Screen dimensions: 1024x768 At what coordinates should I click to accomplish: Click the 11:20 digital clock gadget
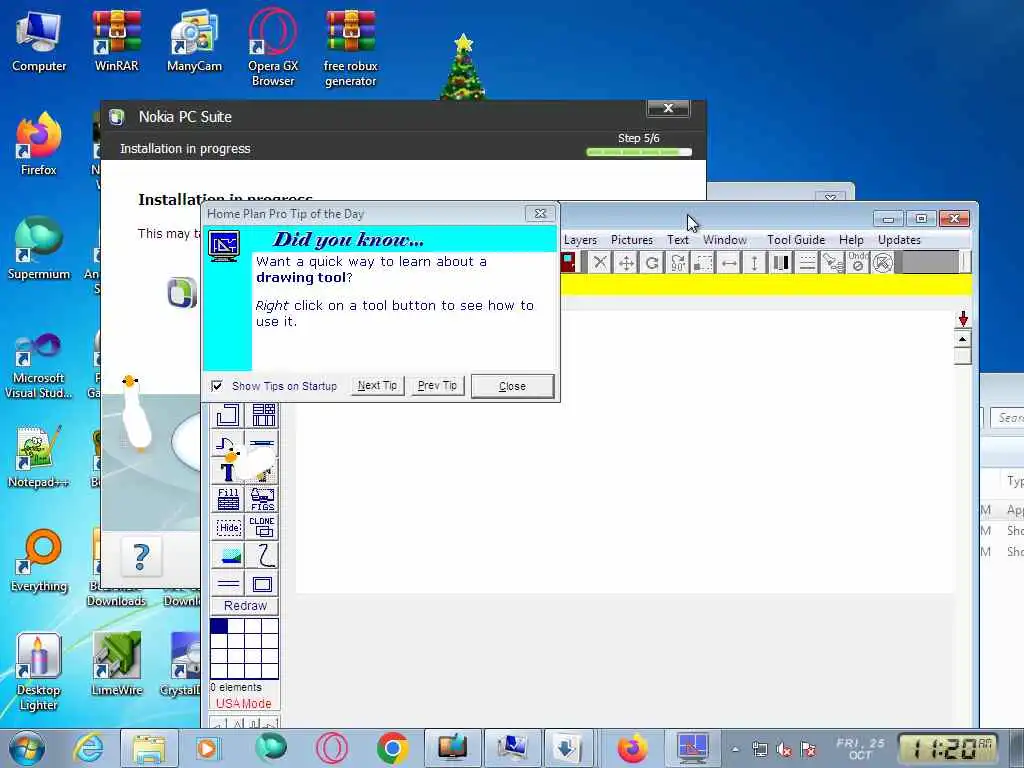click(x=948, y=748)
